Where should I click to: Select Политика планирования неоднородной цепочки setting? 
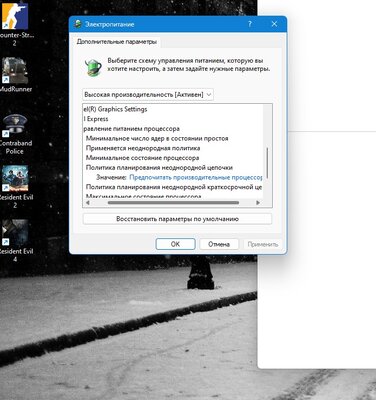159,167
